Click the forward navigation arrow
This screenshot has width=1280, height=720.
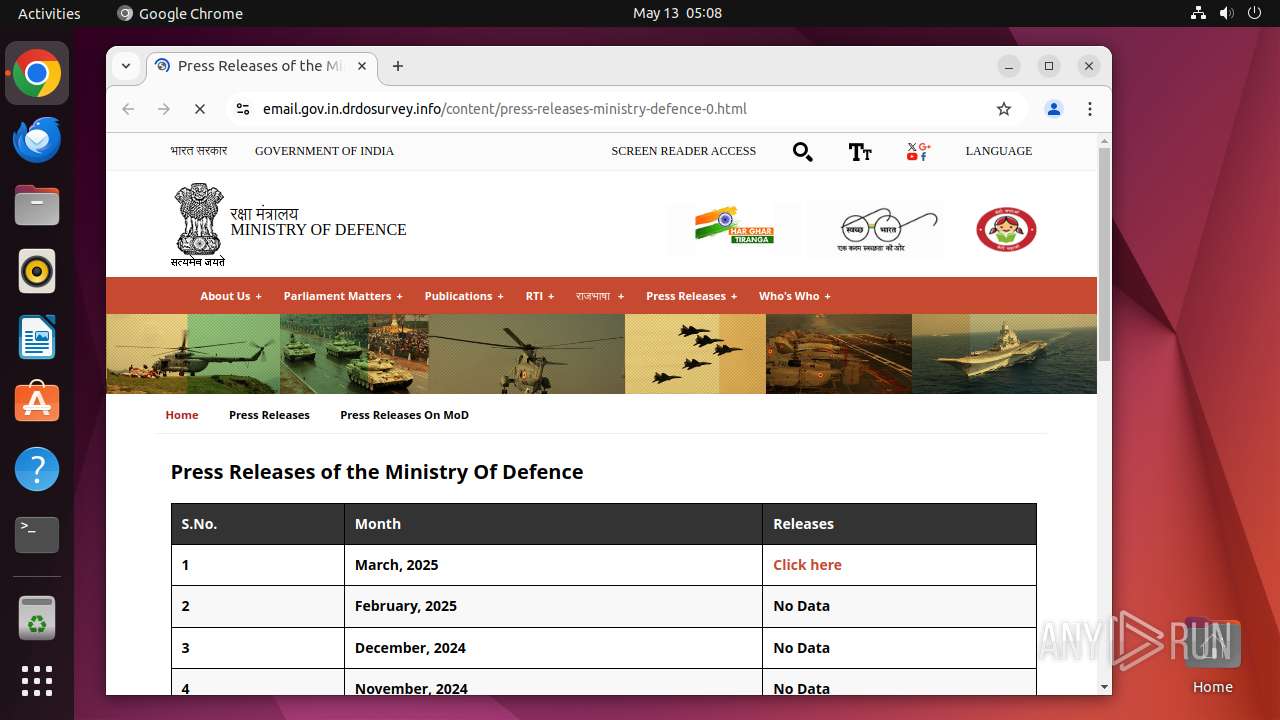tap(164, 109)
